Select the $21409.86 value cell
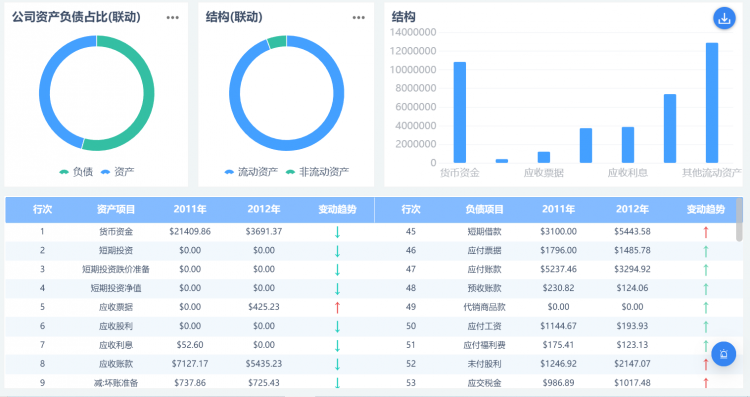 click(190, 232)
